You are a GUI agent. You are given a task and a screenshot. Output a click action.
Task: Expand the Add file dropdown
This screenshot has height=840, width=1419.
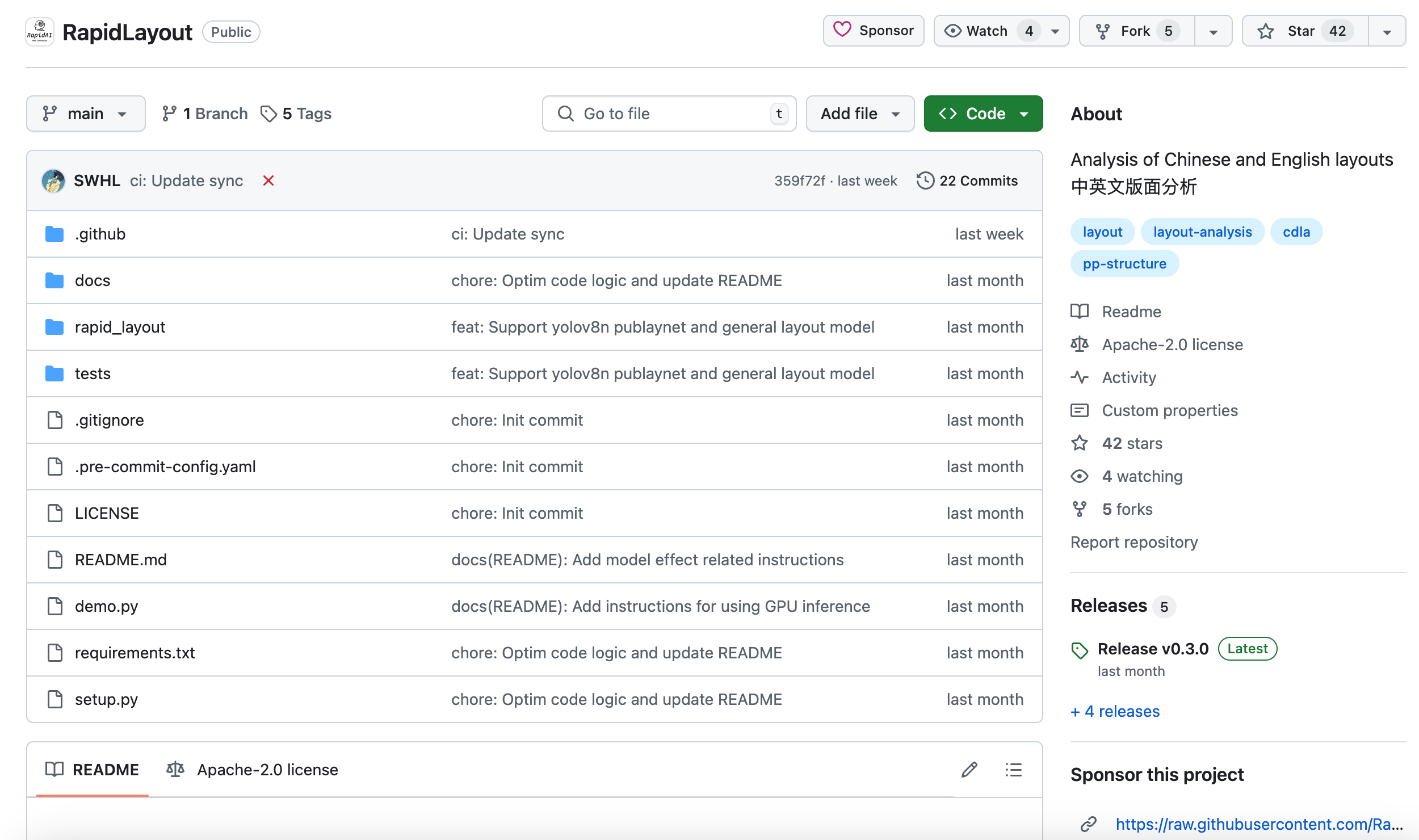(860, 114)
